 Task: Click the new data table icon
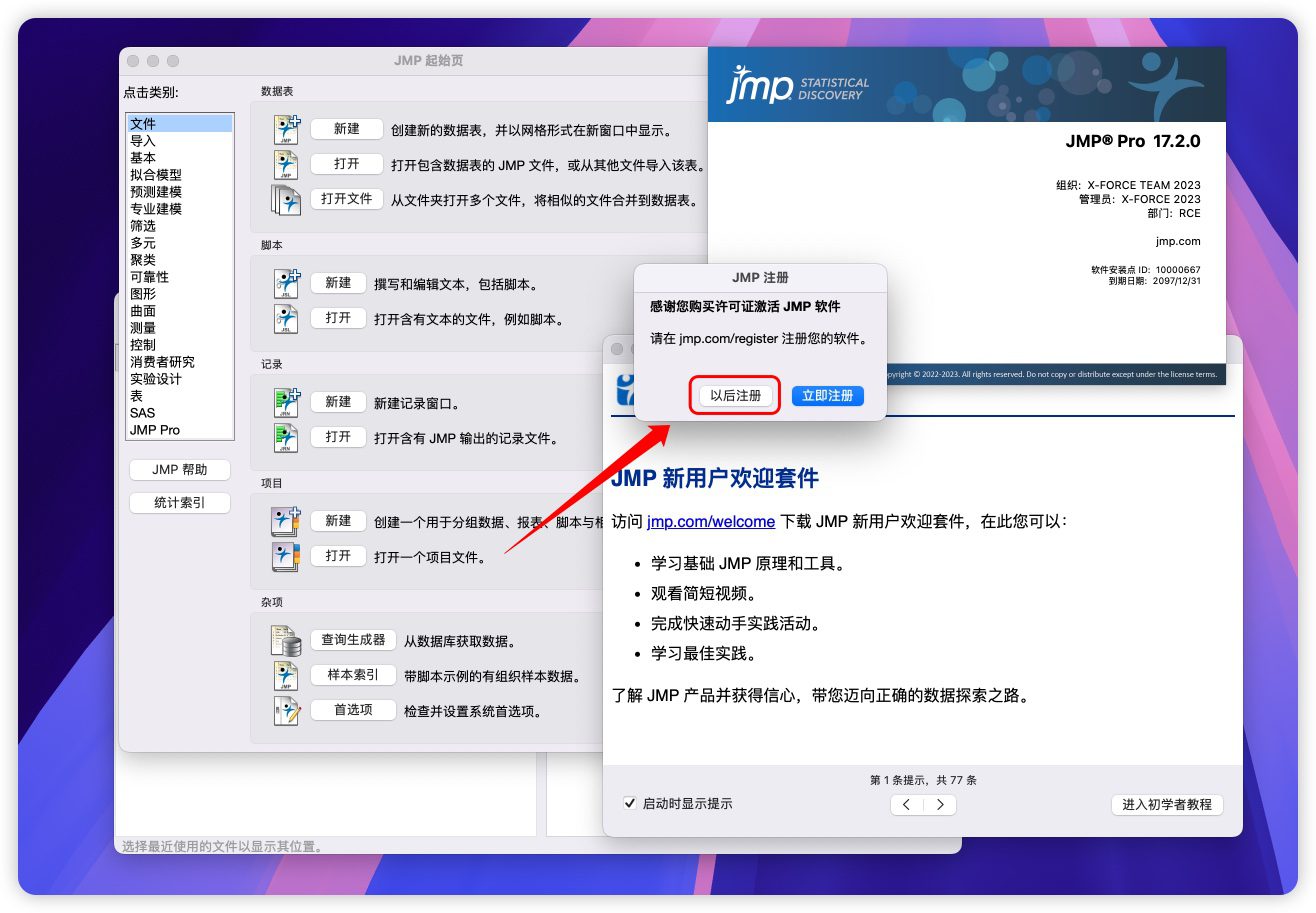coord(287,130)
